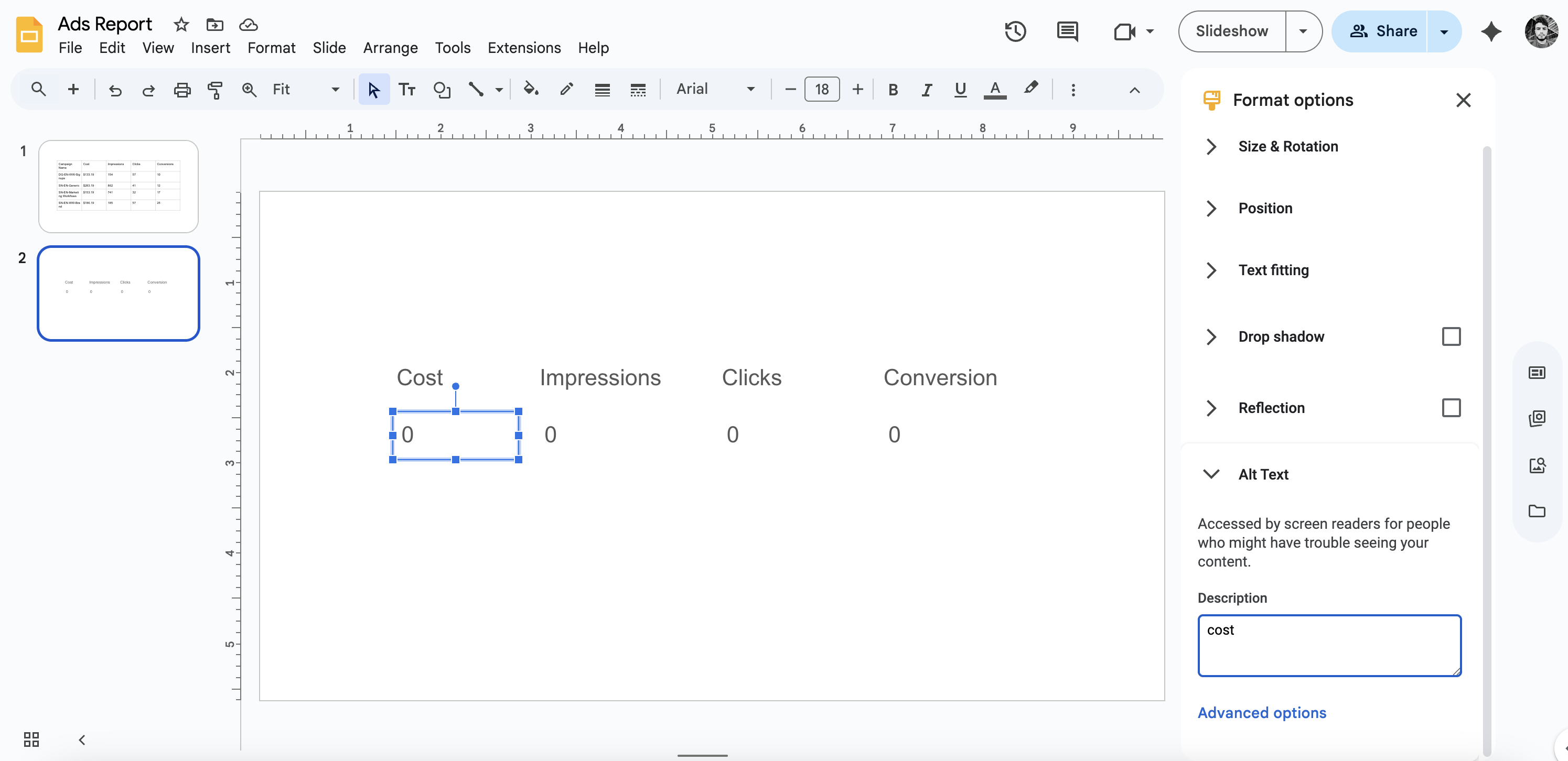Enable the Drop shadow checkbox
1568x761 pixels.
point(1451,336)
